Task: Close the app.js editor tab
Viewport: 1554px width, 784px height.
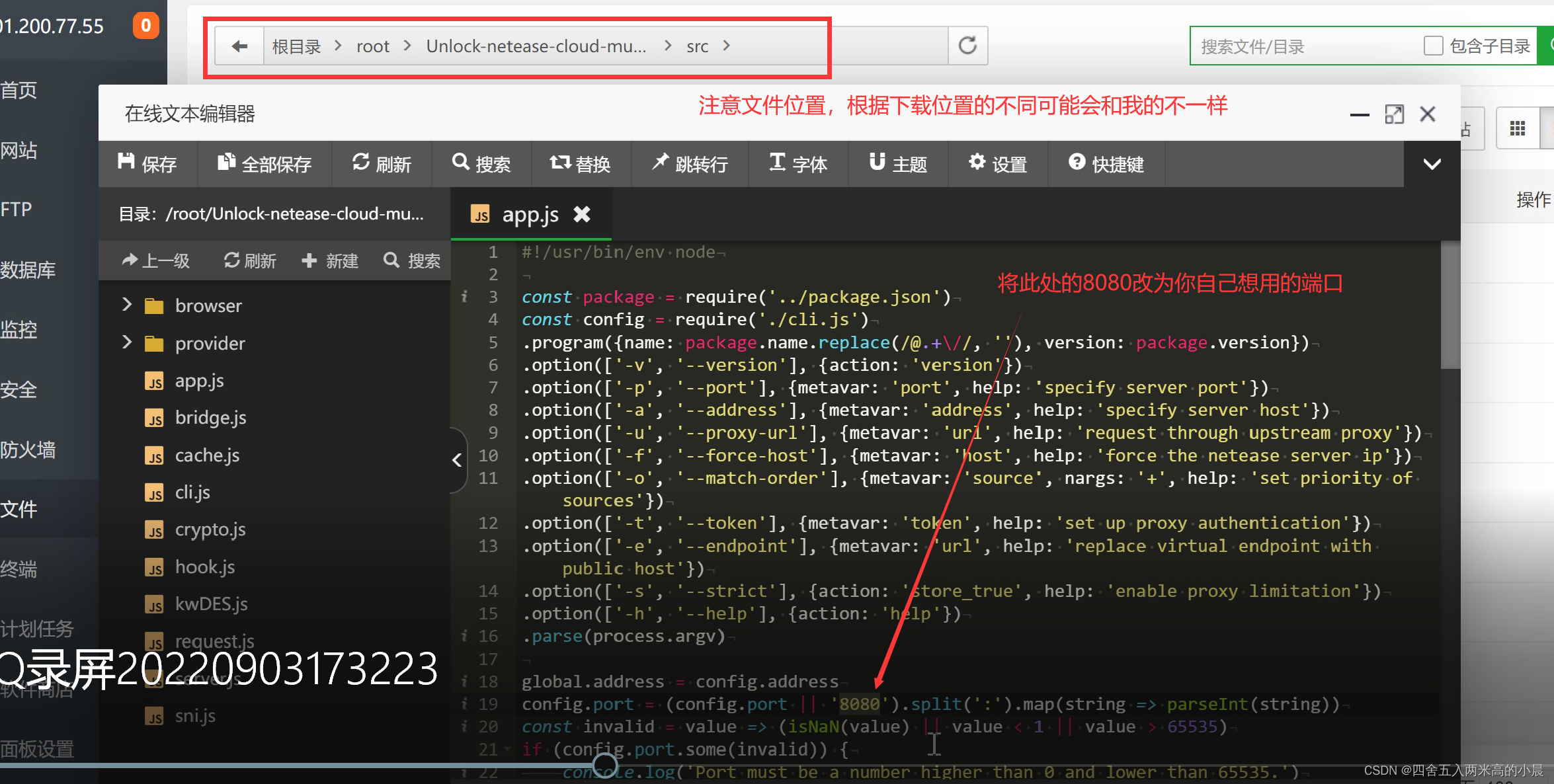Action: pyautogui.click(x=582, y=214)
